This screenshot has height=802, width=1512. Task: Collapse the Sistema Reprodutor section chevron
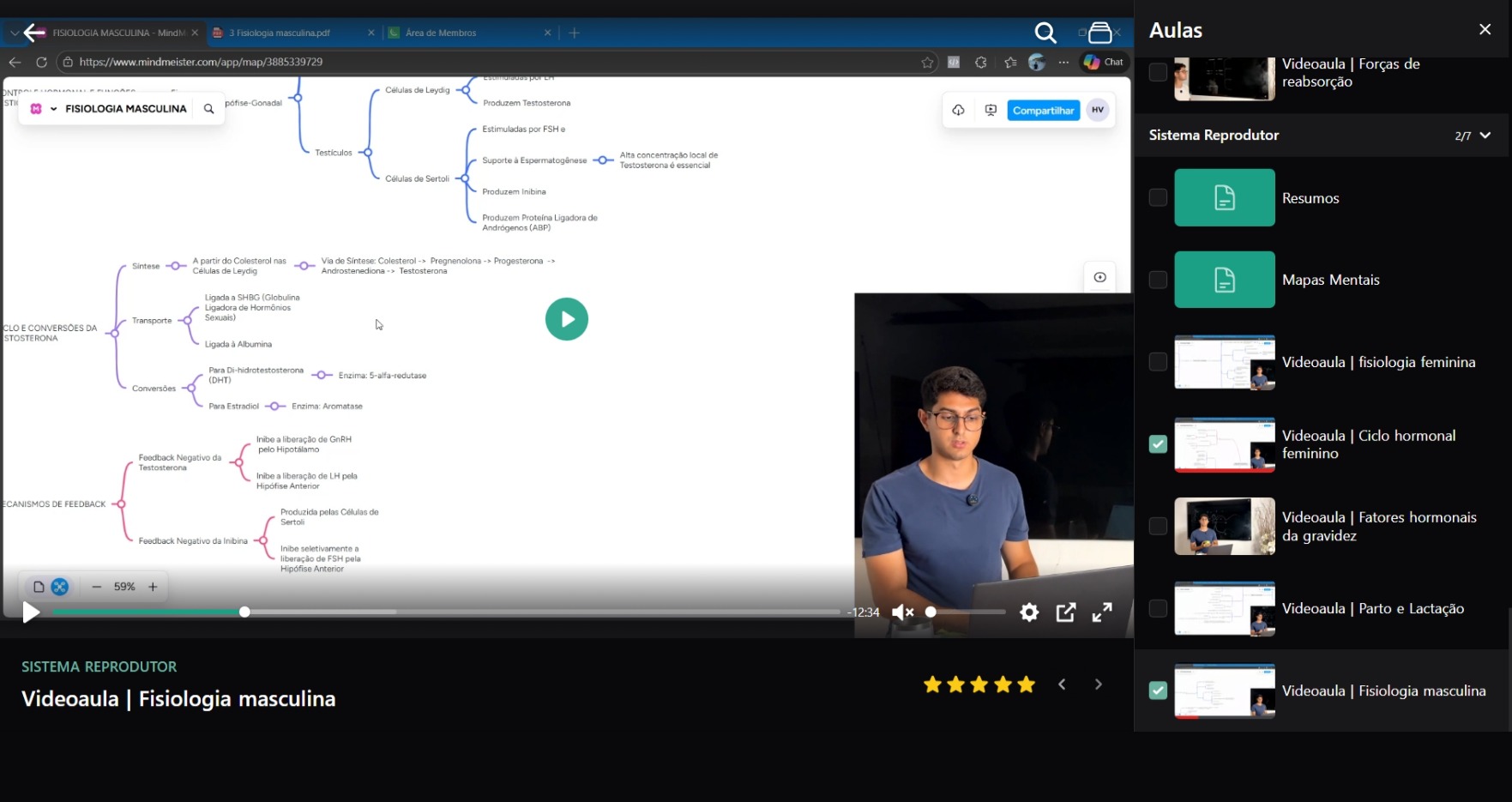[1485, 136]
